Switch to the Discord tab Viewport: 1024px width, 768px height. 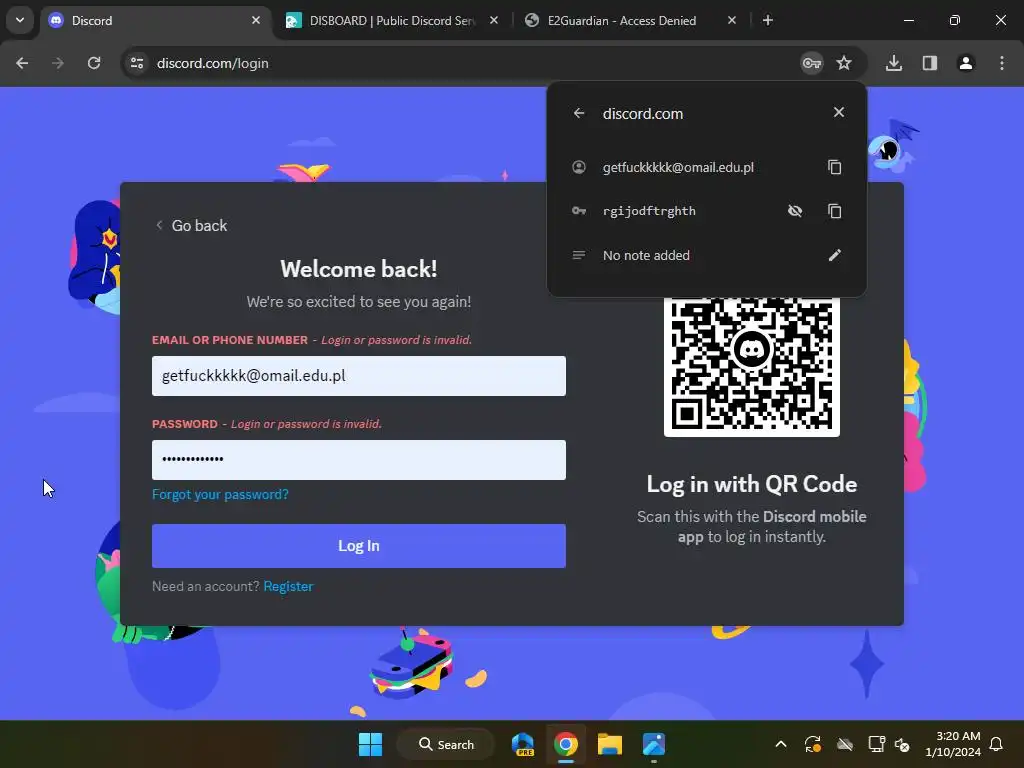(x=155, y=21)
